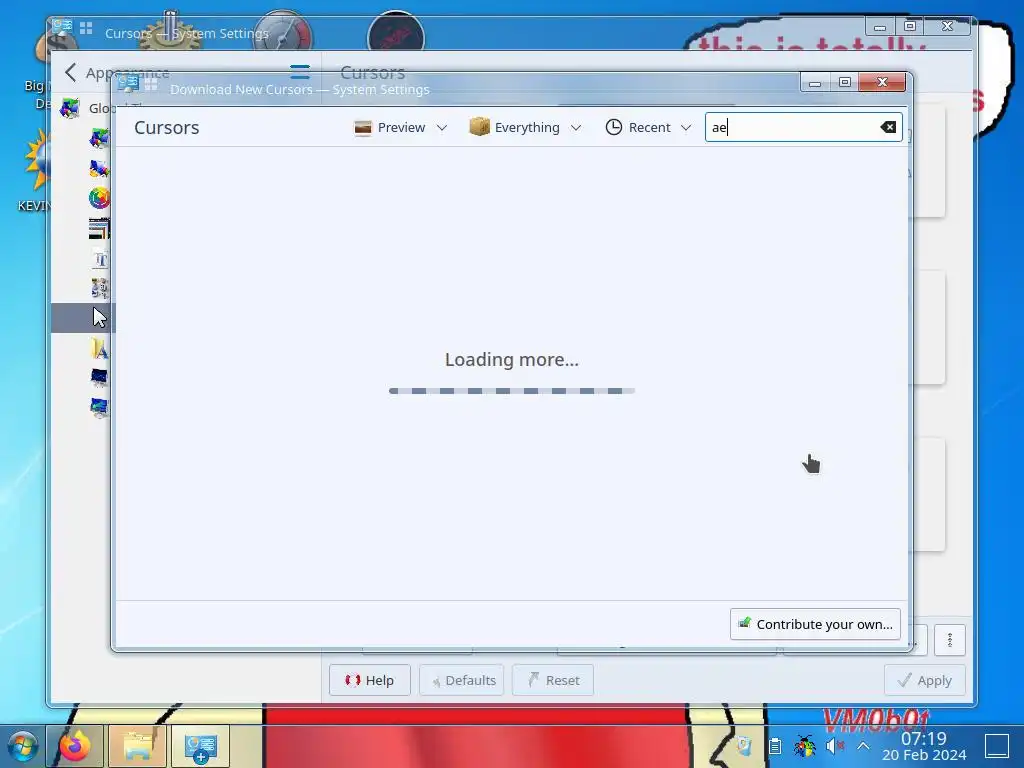Launch Firefox from the taskbar
The height and width of the screenshot is (768, 1024).
point(74,746)
